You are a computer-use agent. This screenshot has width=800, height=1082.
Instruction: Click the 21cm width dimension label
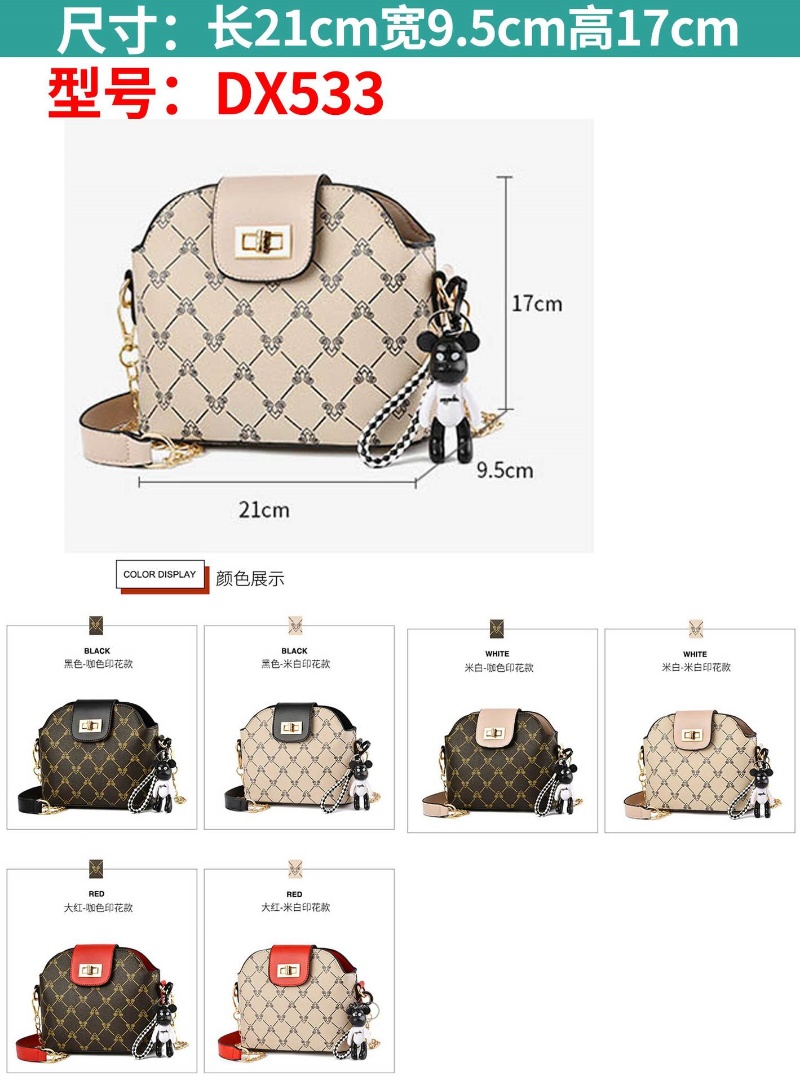coord(264,510)
